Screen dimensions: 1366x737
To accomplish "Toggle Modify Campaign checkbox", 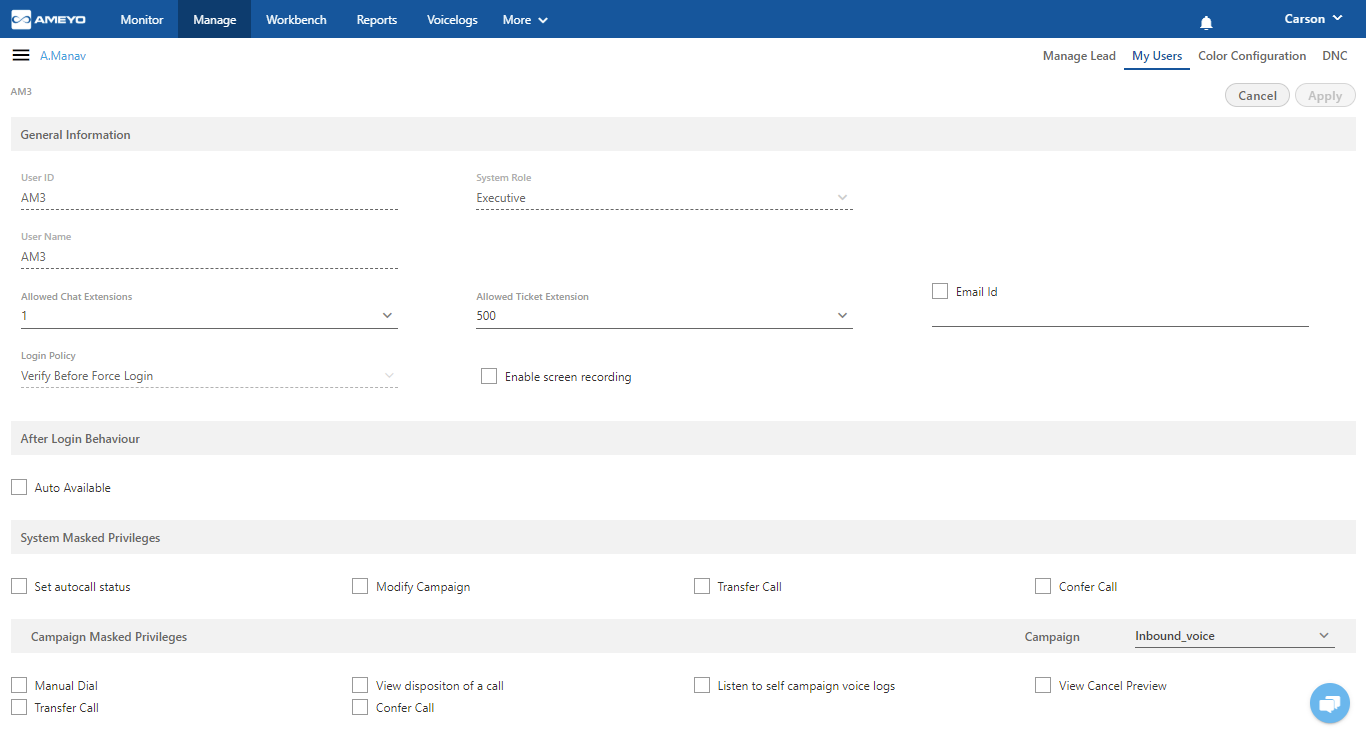I will (x=360, y=586).
